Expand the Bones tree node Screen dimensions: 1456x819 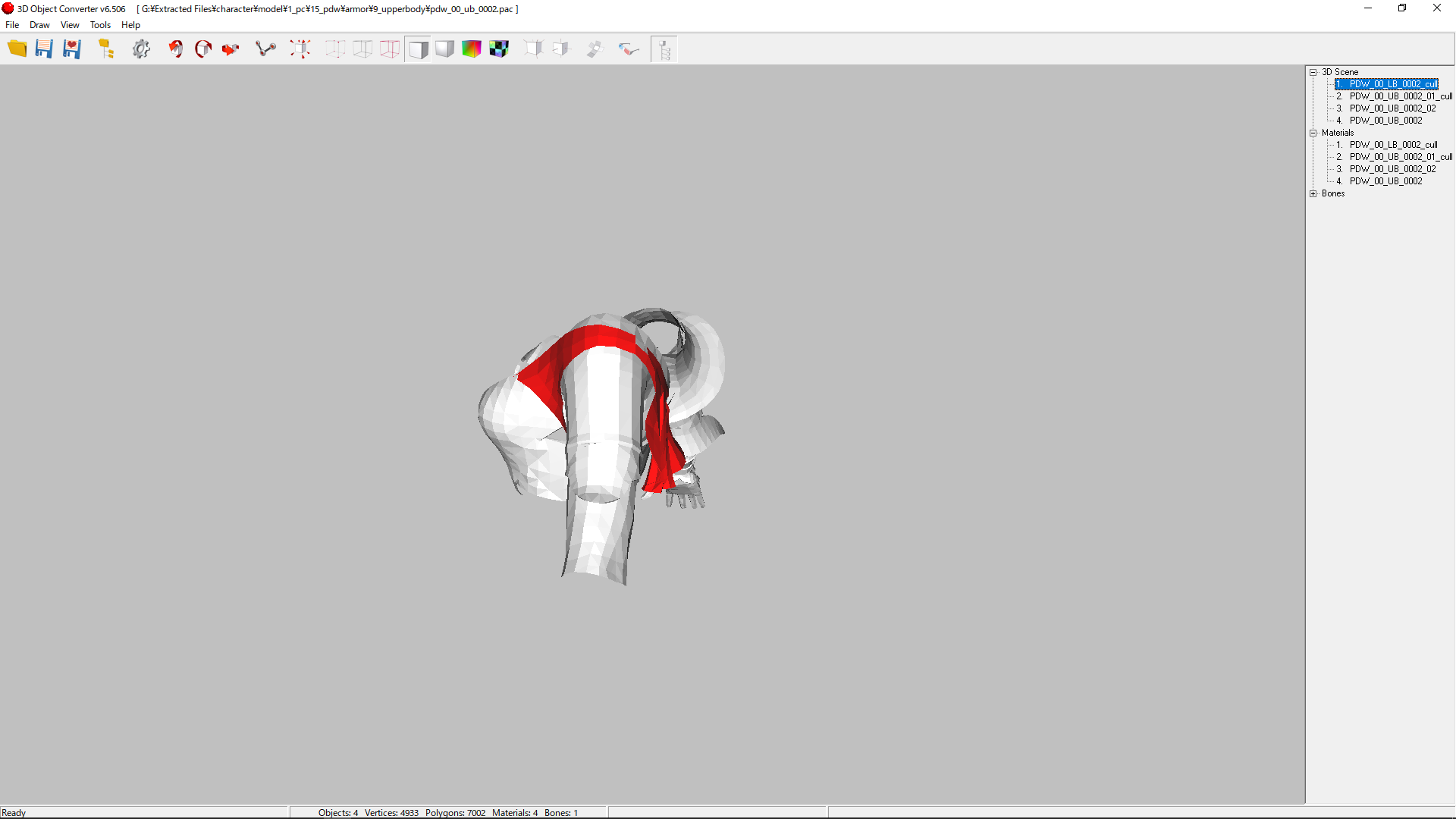click(1313, 193)
